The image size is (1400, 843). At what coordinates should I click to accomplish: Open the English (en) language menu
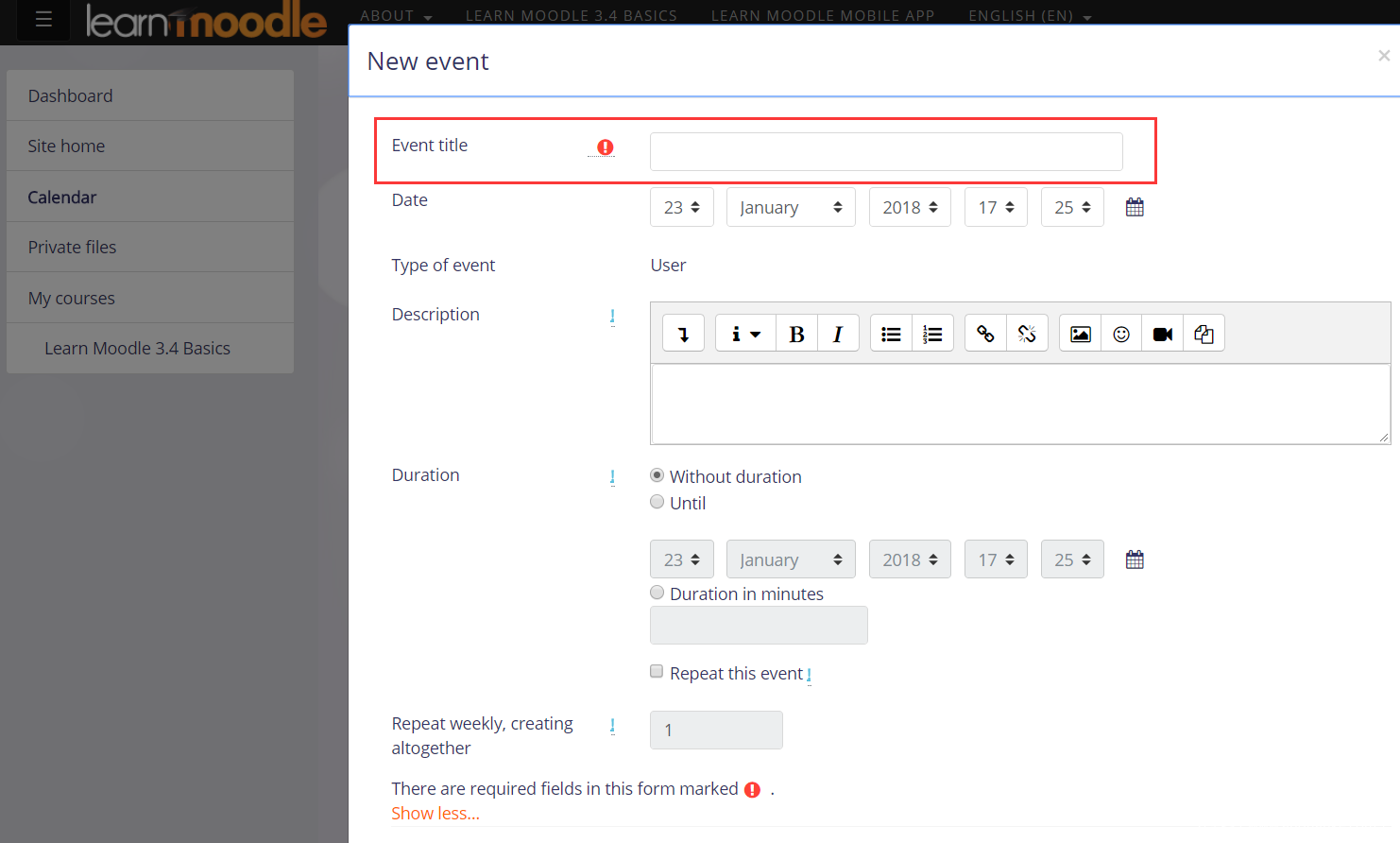point(1030,15)
